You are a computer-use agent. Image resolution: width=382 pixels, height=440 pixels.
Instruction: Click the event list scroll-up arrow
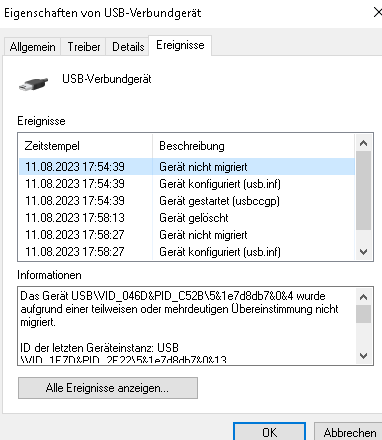point(363,143)
